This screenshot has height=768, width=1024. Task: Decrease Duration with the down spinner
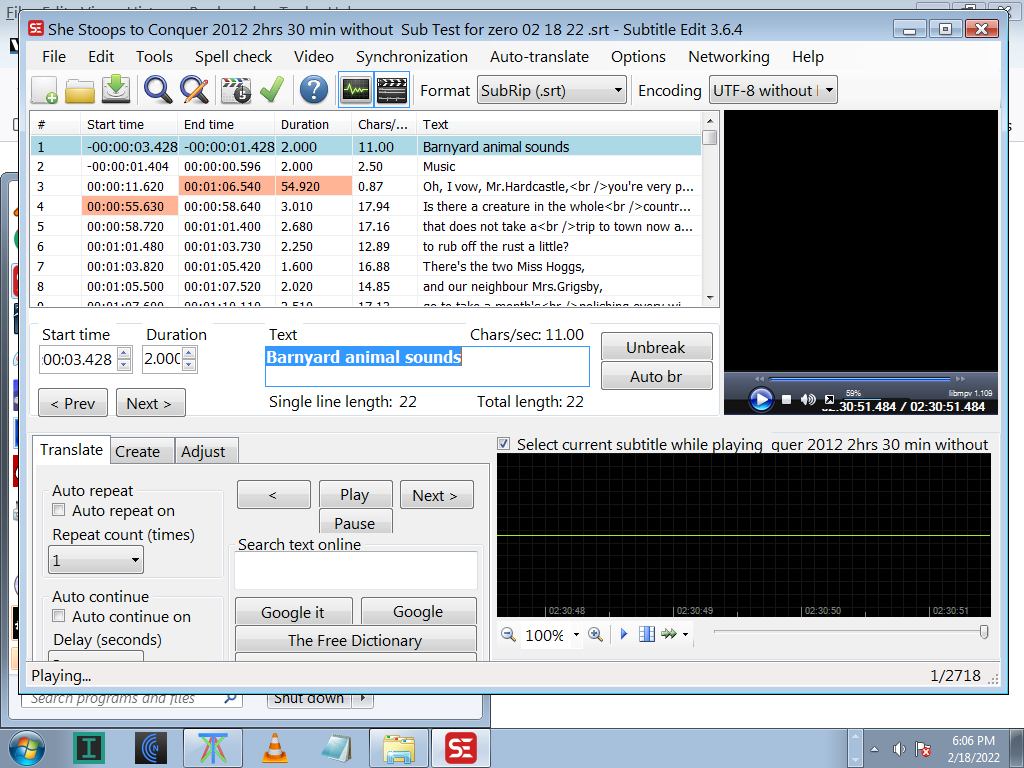click(189, 365)
